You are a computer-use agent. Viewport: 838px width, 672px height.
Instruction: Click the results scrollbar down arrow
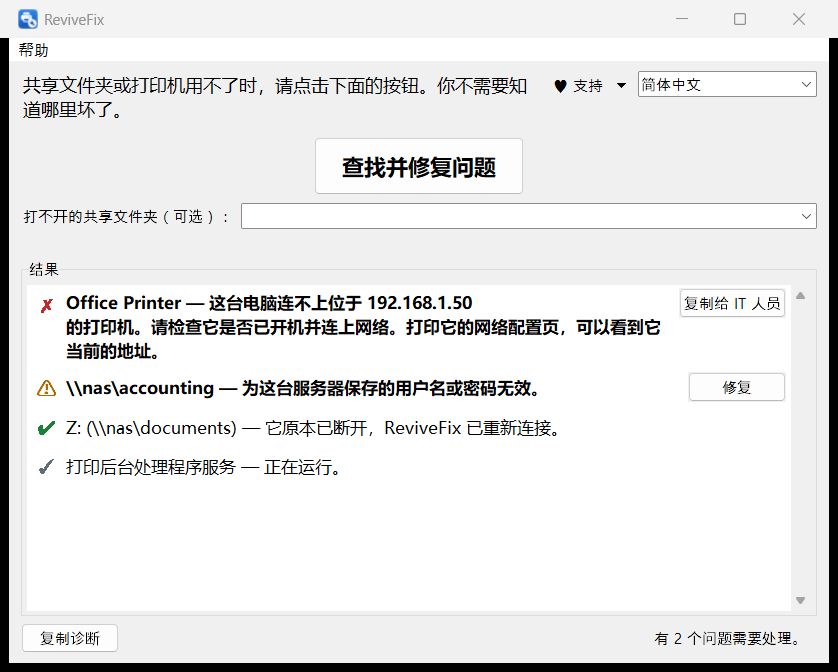[800, 600]
